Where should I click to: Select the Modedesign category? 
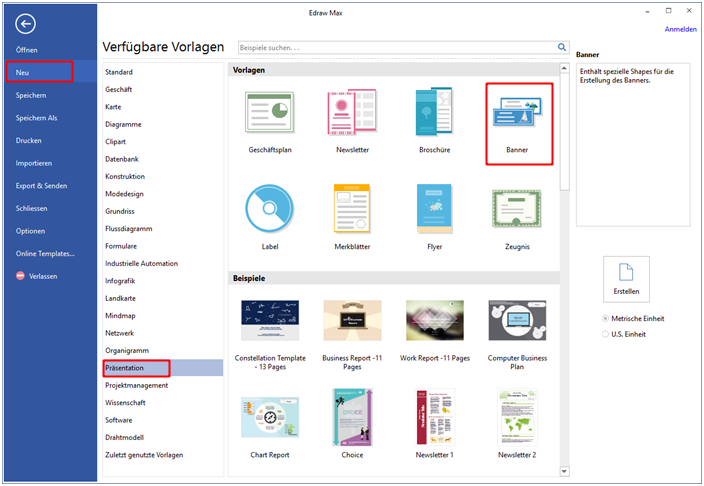click(124, 194)
